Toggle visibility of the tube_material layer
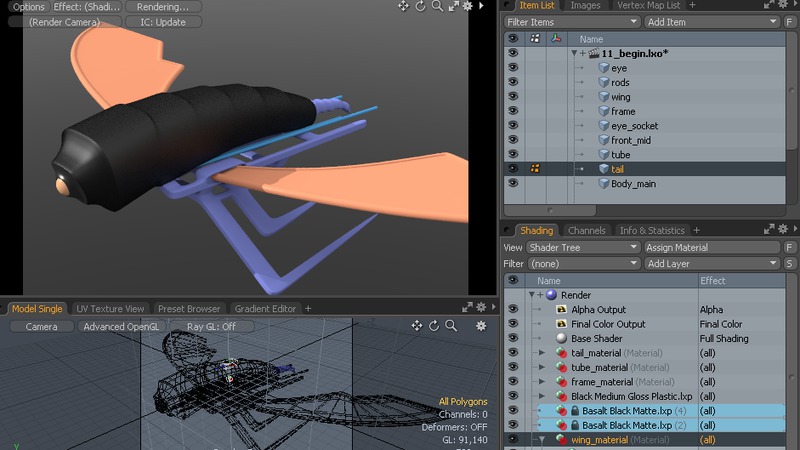The height and width of the screenshot is (450, 800). [513, 367]
